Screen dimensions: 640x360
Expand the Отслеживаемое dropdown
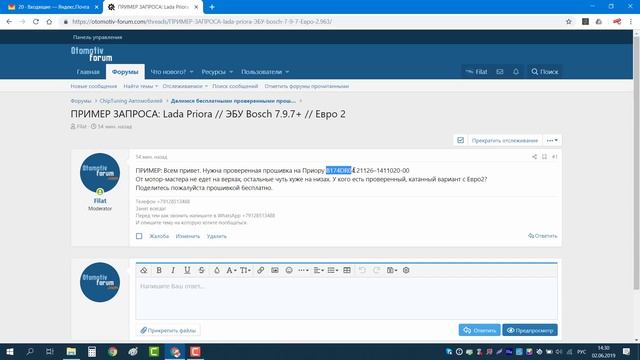(x=185, y=86)
